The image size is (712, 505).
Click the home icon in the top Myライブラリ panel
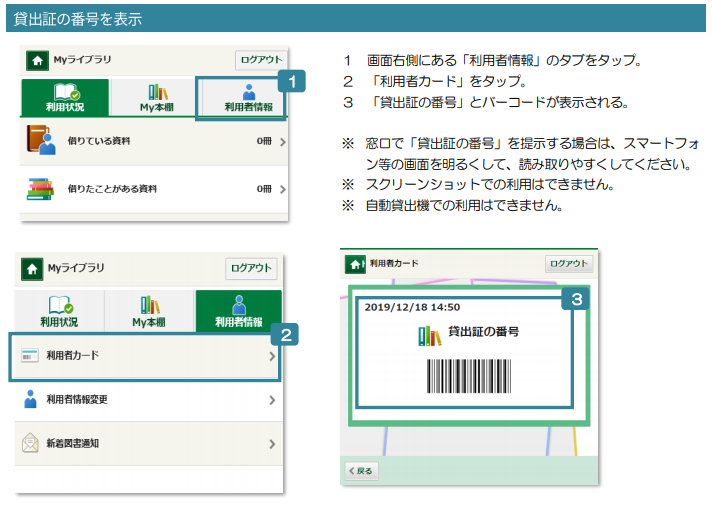[37, 60]
